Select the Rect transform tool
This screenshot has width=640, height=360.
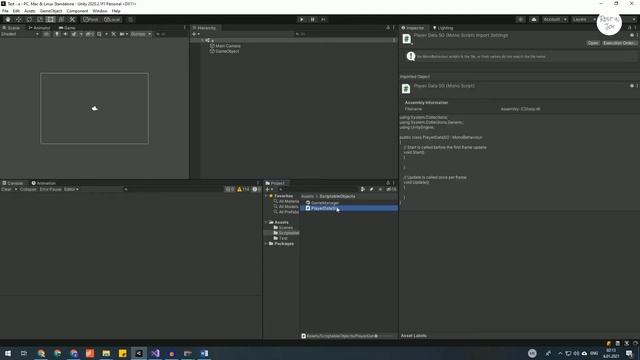[x=50, y=19]
